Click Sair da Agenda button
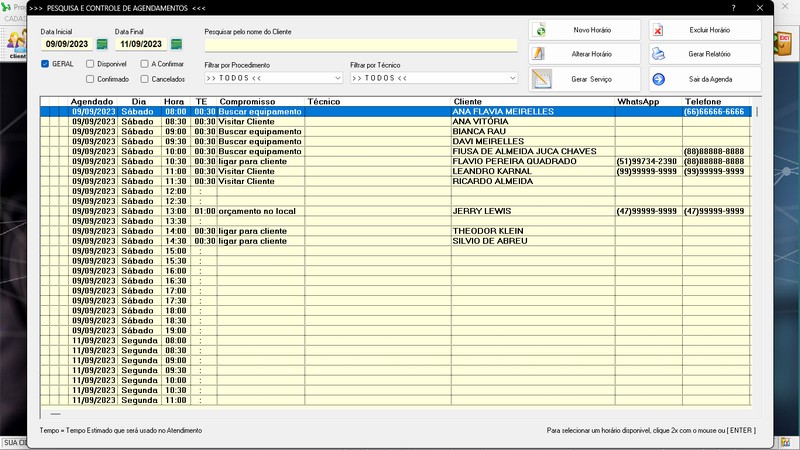Screen dimensions: 800x450 705,79
